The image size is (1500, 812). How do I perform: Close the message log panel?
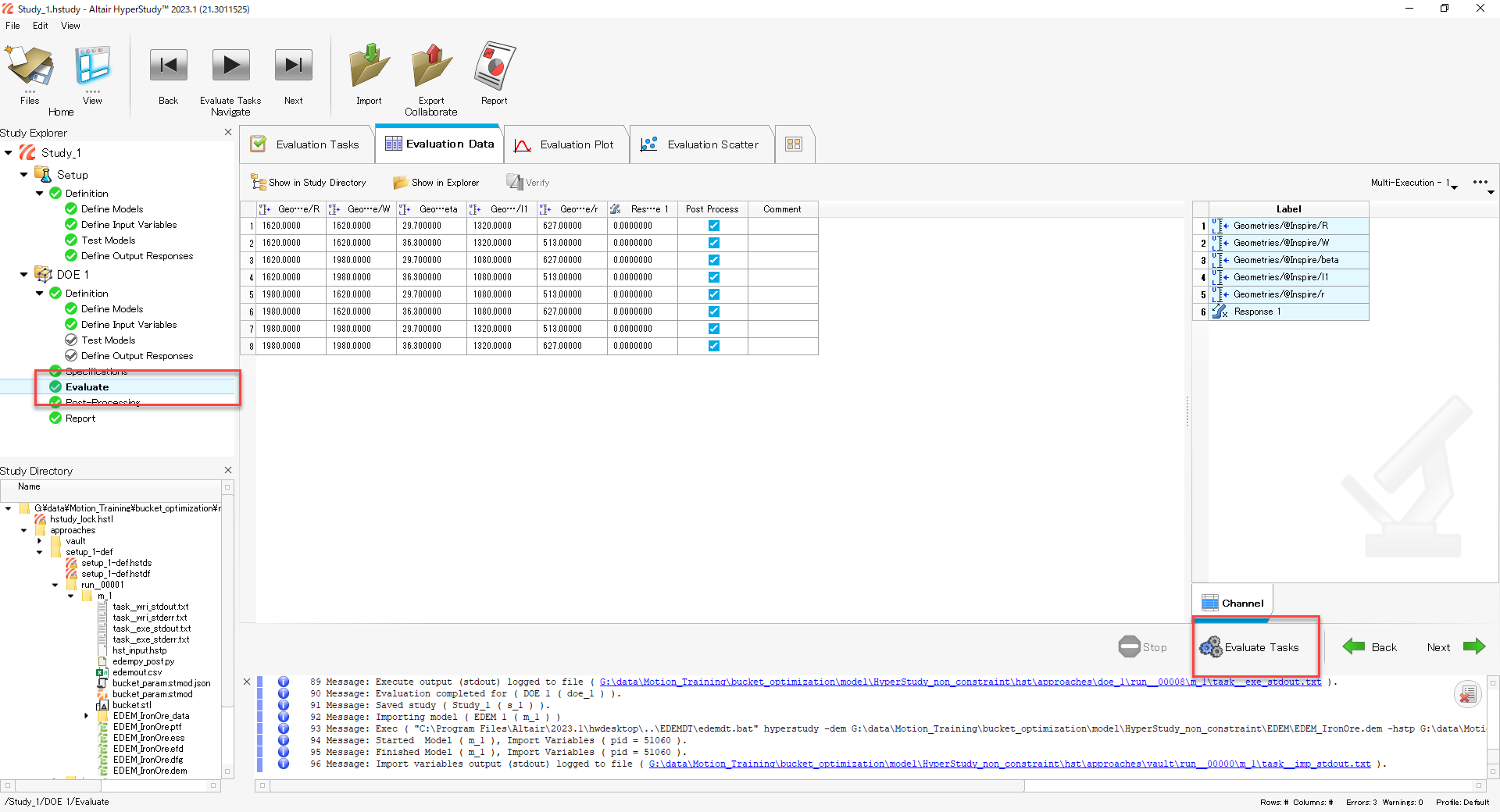point(247,682)
